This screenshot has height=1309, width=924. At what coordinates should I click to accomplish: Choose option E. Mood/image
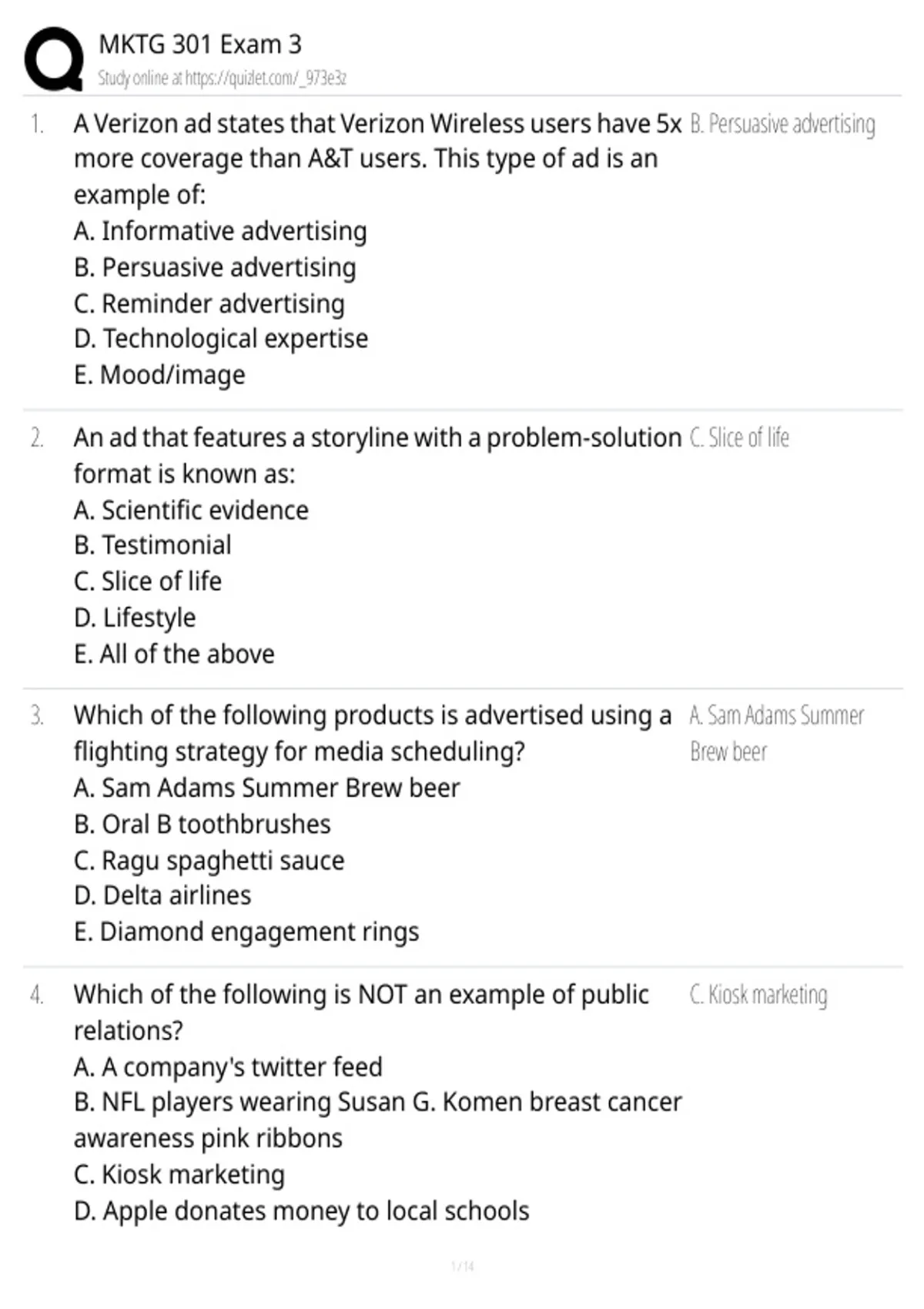tap(159, 375)
